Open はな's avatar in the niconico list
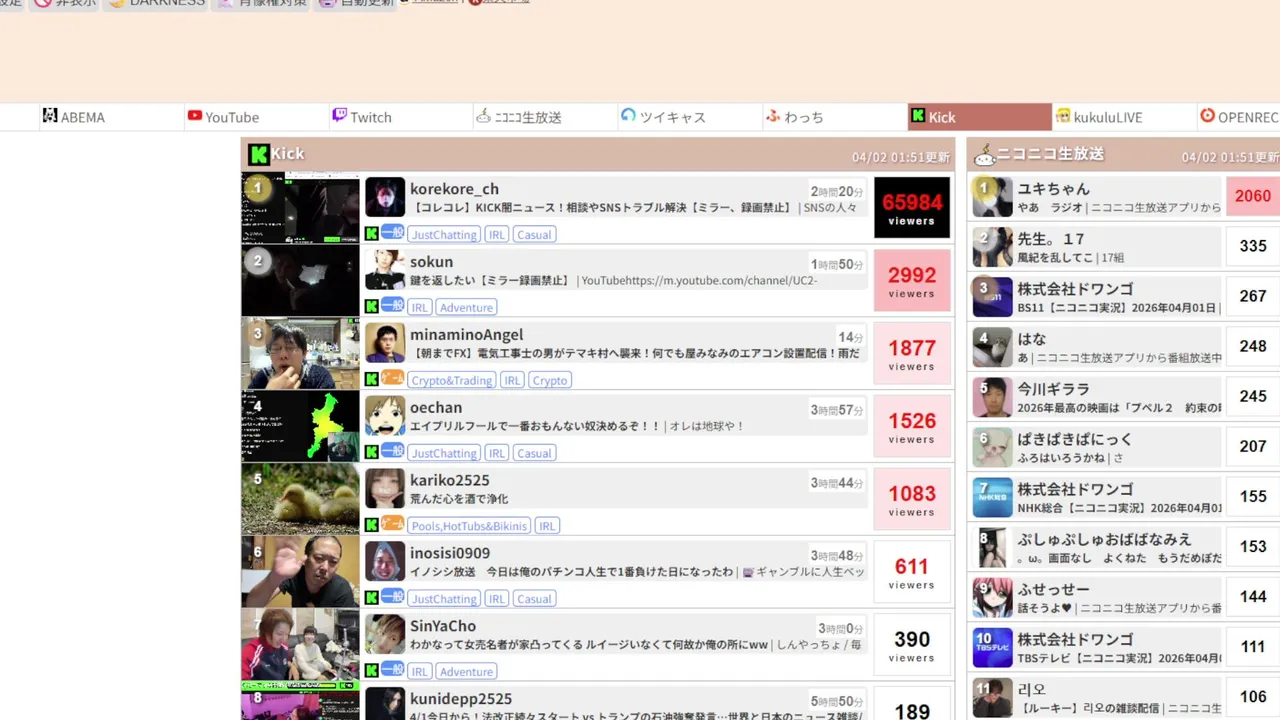 993,346
